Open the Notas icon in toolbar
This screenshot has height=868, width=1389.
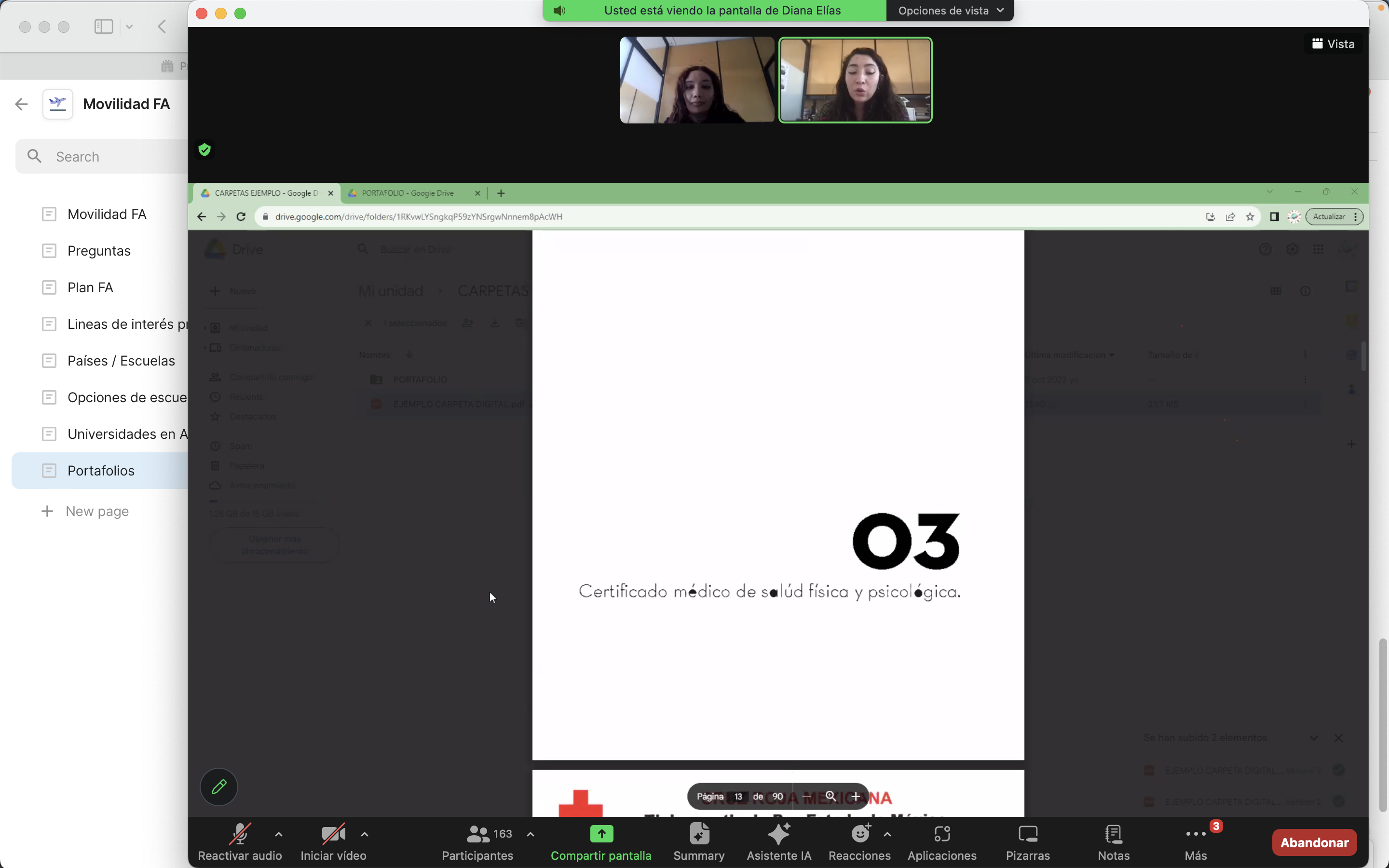coord(1113,841)
